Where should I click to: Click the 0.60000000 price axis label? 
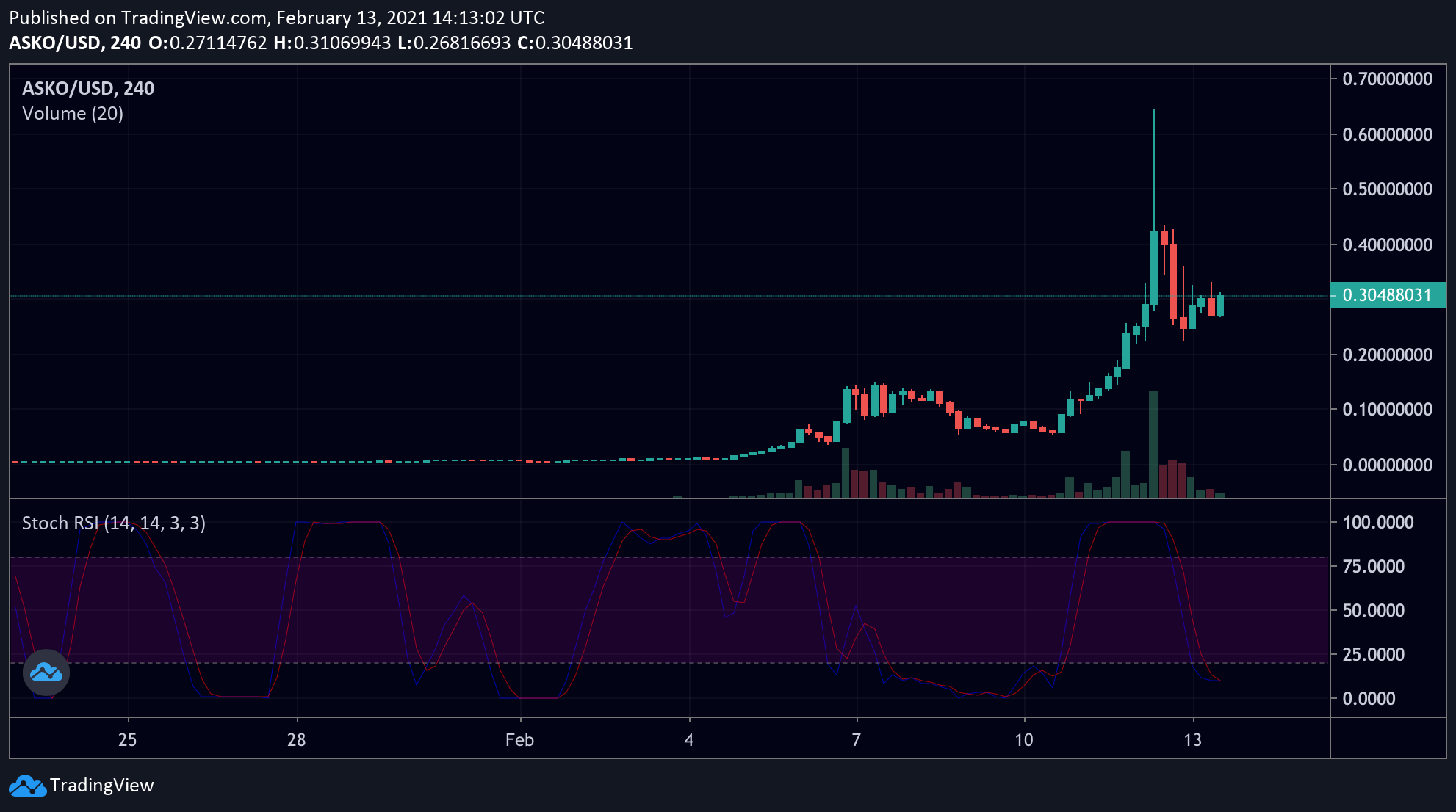pyautogui.click(x=1388, y=134)
